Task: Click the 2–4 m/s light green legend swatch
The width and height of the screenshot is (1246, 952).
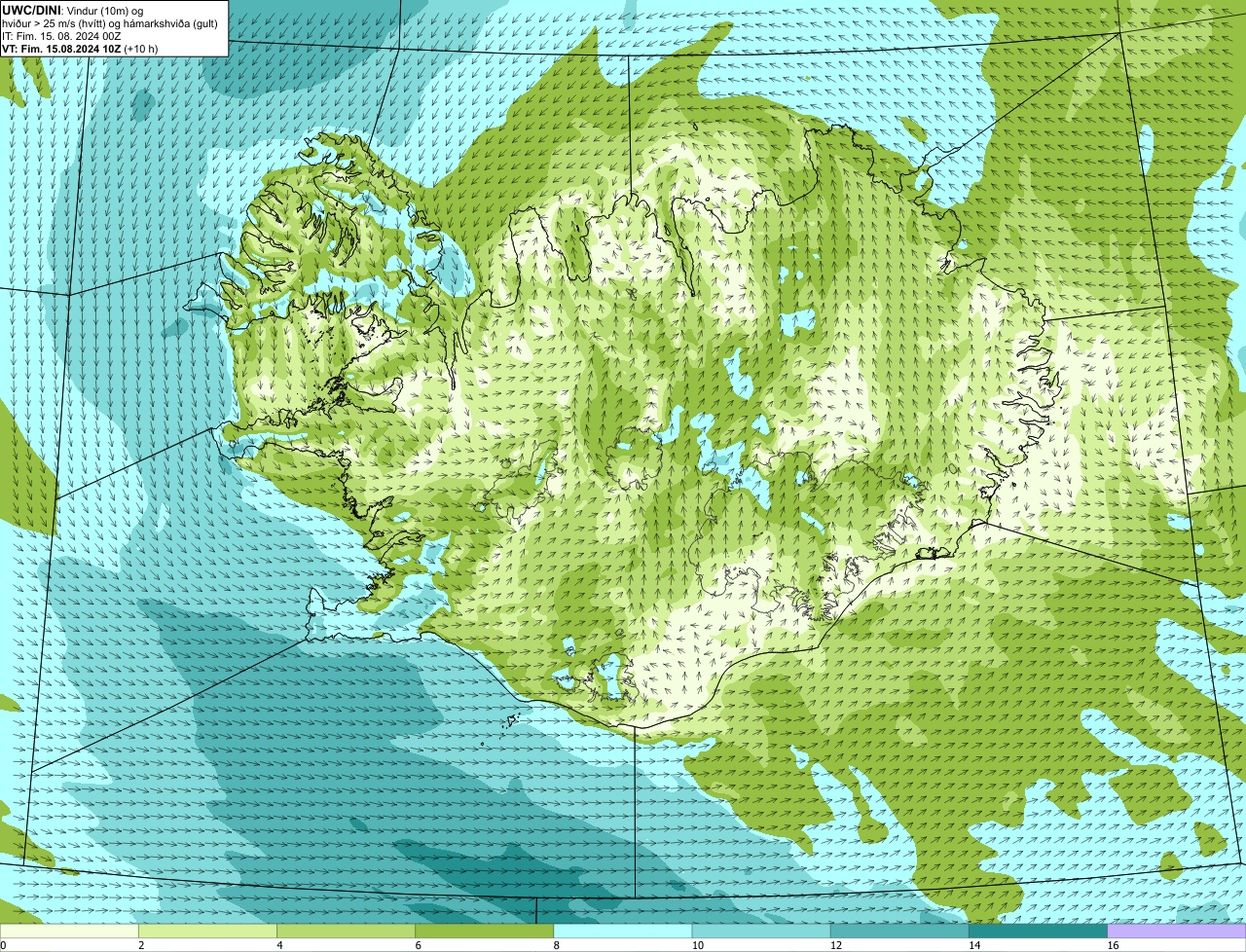Action: coord(208,932)
